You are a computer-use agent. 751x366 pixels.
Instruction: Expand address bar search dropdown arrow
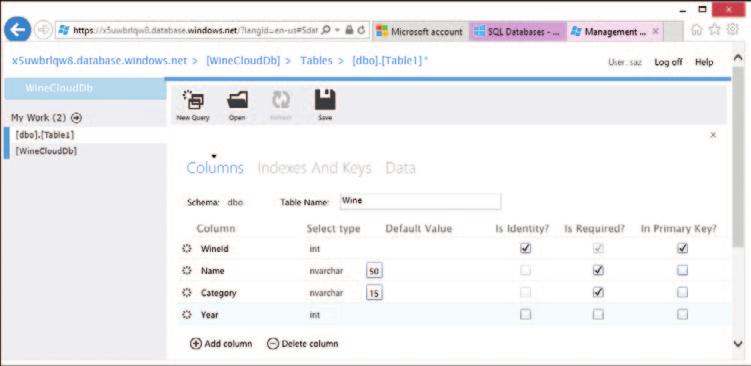click(338, 30)
